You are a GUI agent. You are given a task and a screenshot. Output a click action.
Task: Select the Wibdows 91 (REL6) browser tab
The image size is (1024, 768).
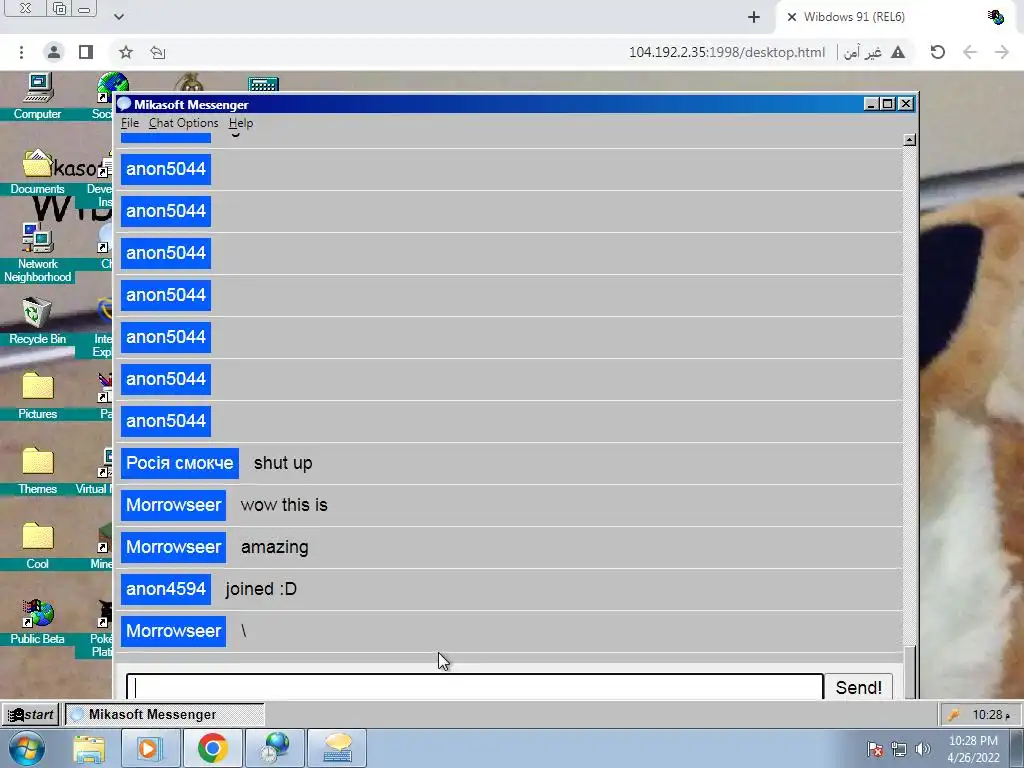(x=895, y=17)
